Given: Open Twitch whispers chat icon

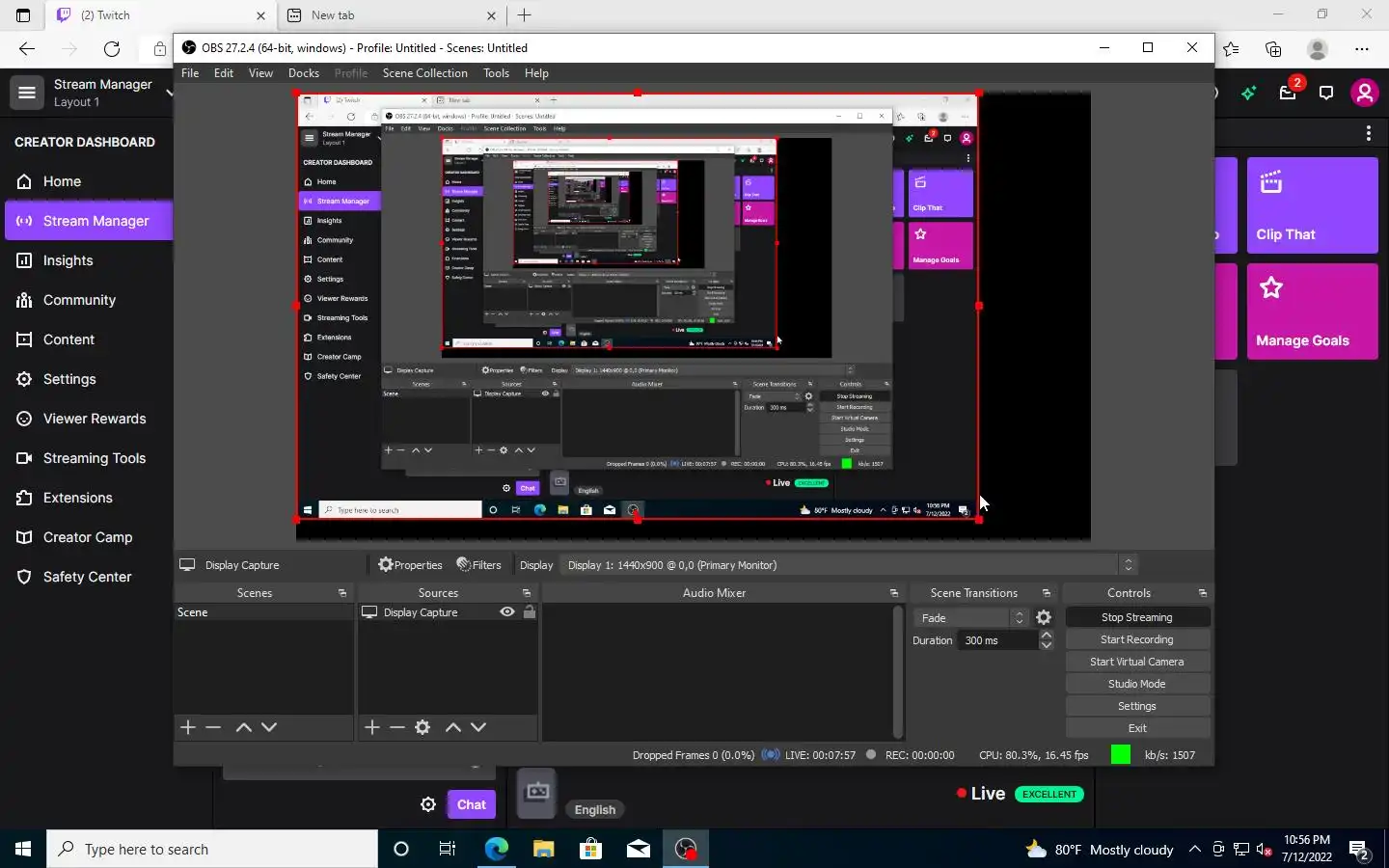Looking at the screenshot, I should (x=1326, y=93).
